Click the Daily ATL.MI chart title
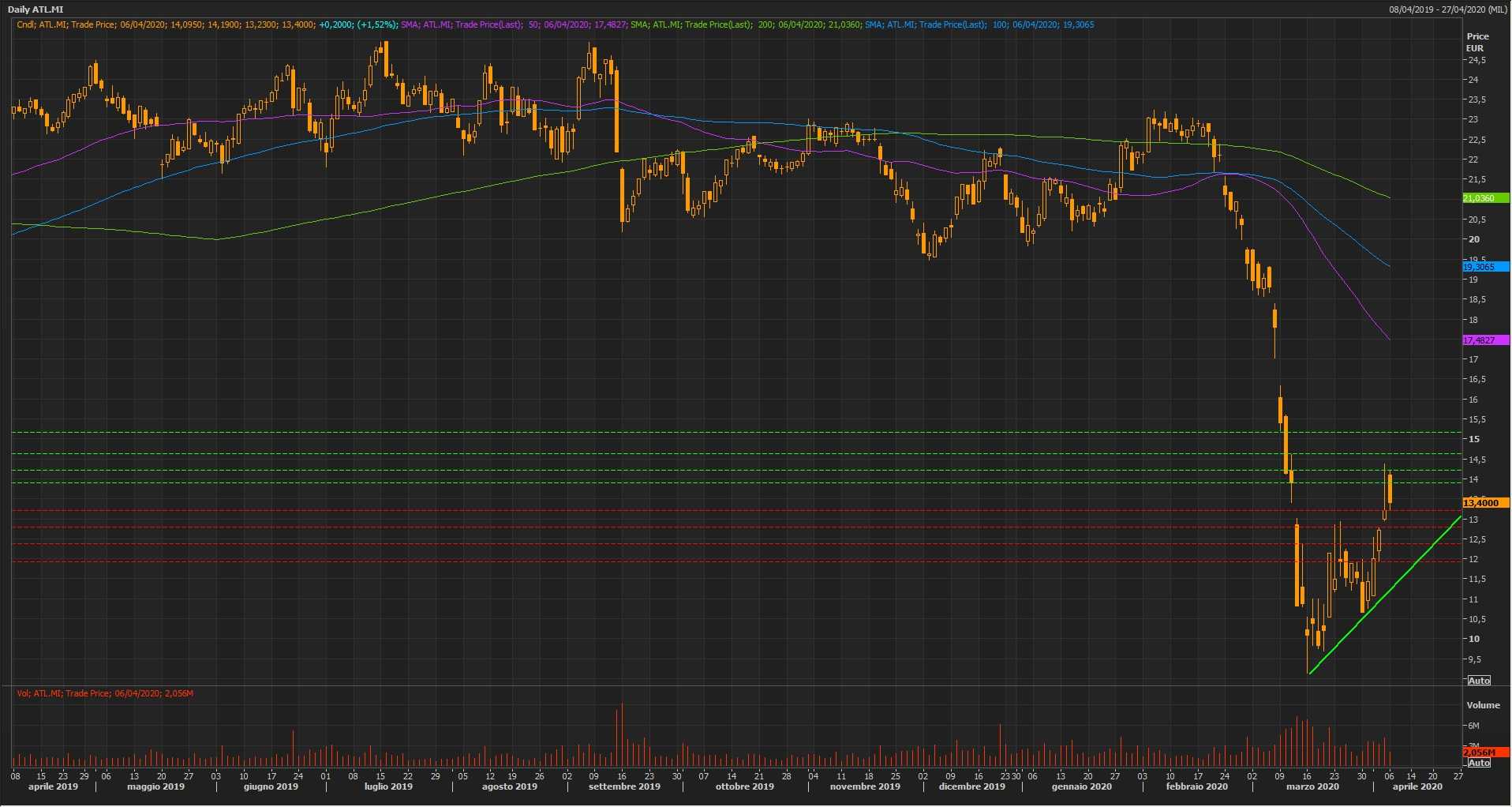Screen dimensions: 1512x807 36,9
